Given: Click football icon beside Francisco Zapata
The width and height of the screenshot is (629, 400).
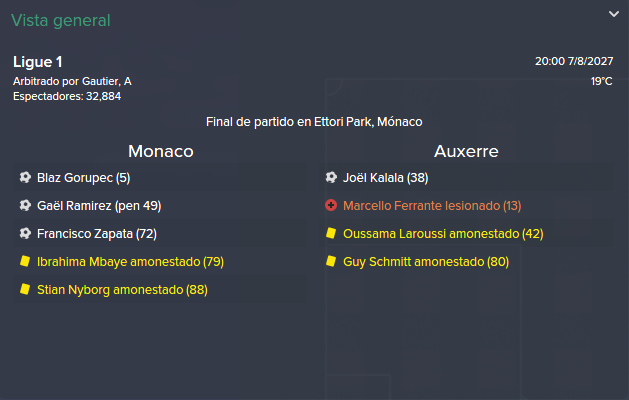Looking at the screenshot, I should click(25, 234).
